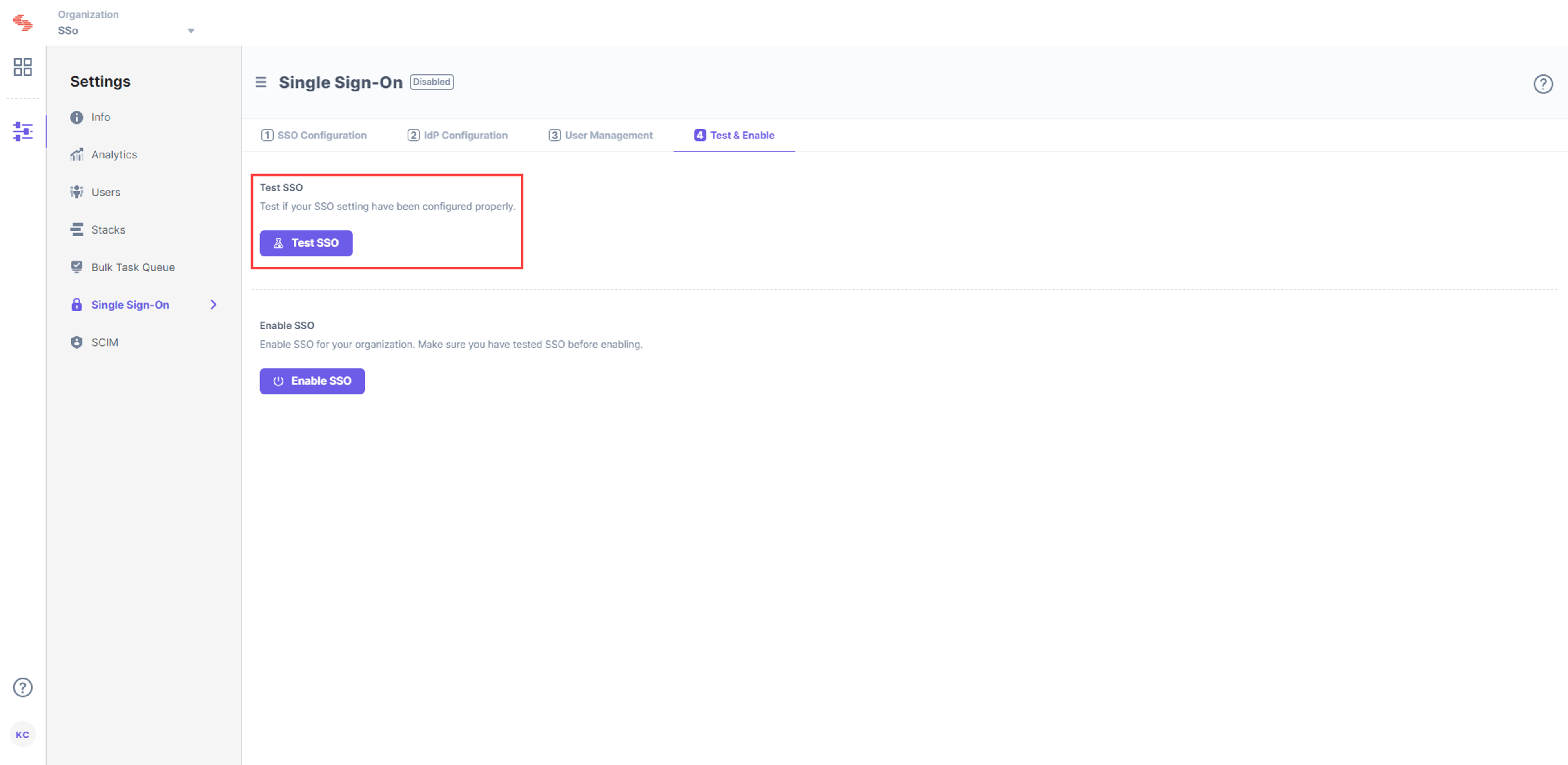Click the help icon at top right
Image resolution: width=1568 pixels, height=765 pixels.
(1542, 83)
